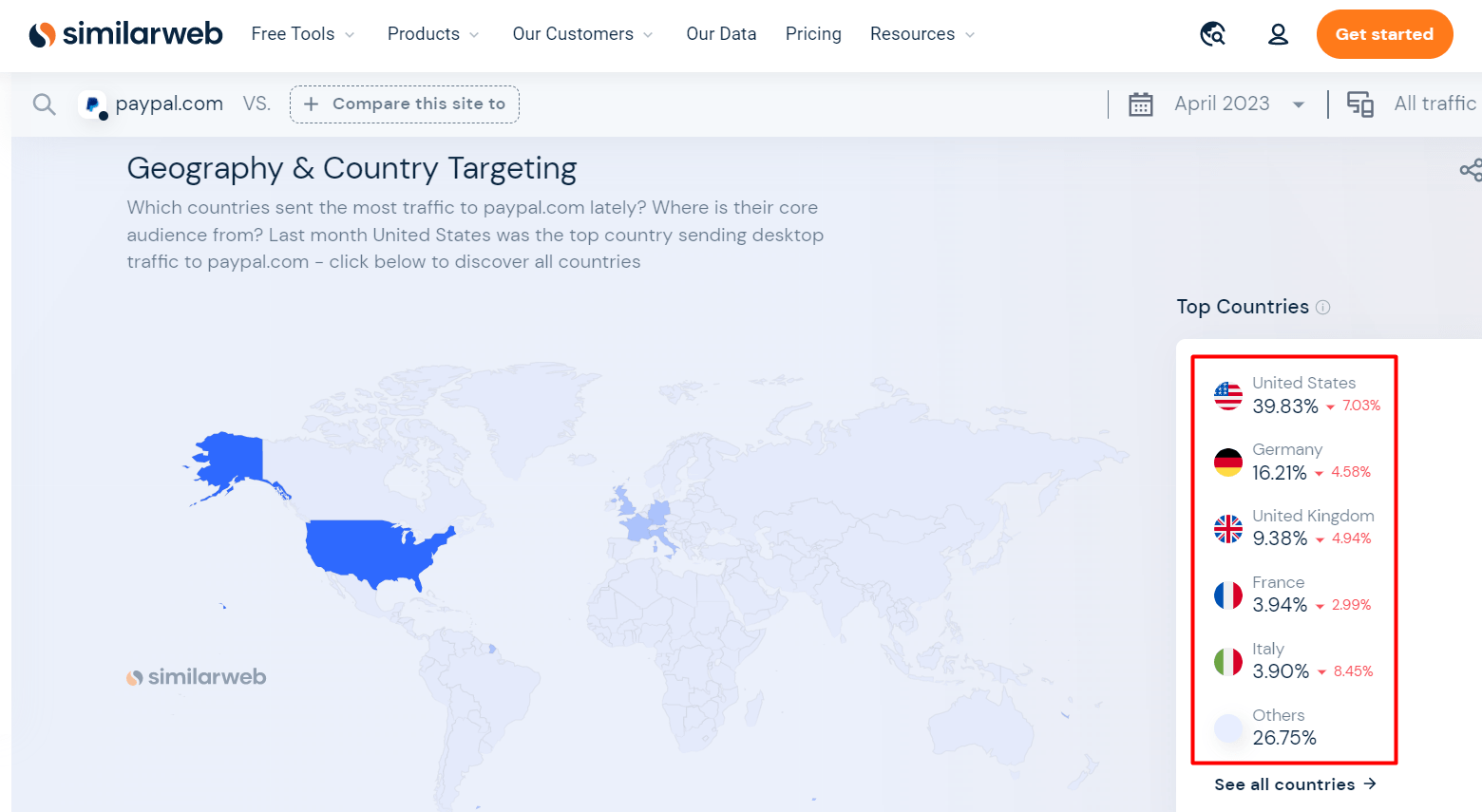Open the globe search language icon
Viewport: 1482px width, 812px height.
[x=1212, y=34]
